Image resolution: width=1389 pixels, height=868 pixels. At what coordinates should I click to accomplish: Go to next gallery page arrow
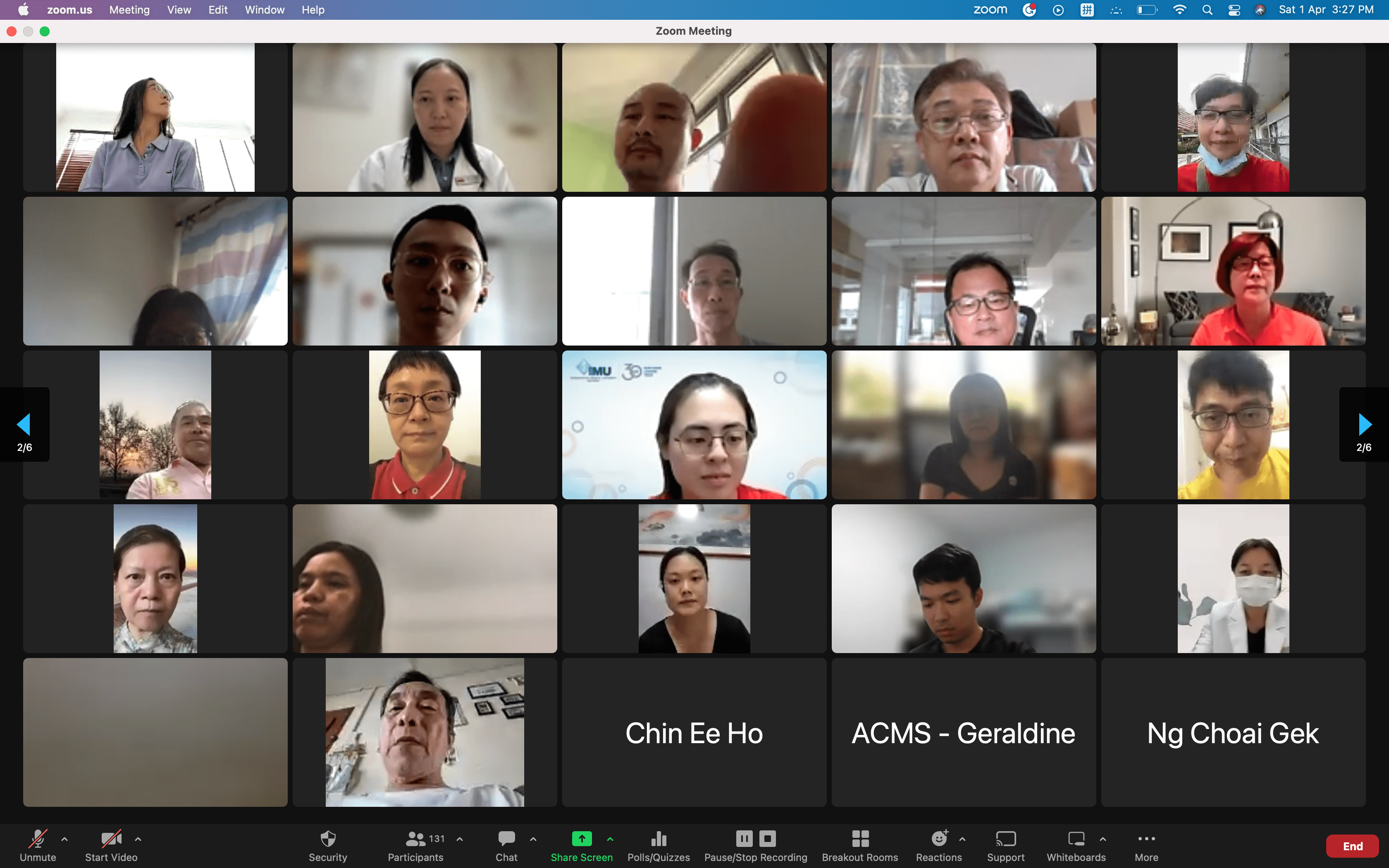point(1364,425)
